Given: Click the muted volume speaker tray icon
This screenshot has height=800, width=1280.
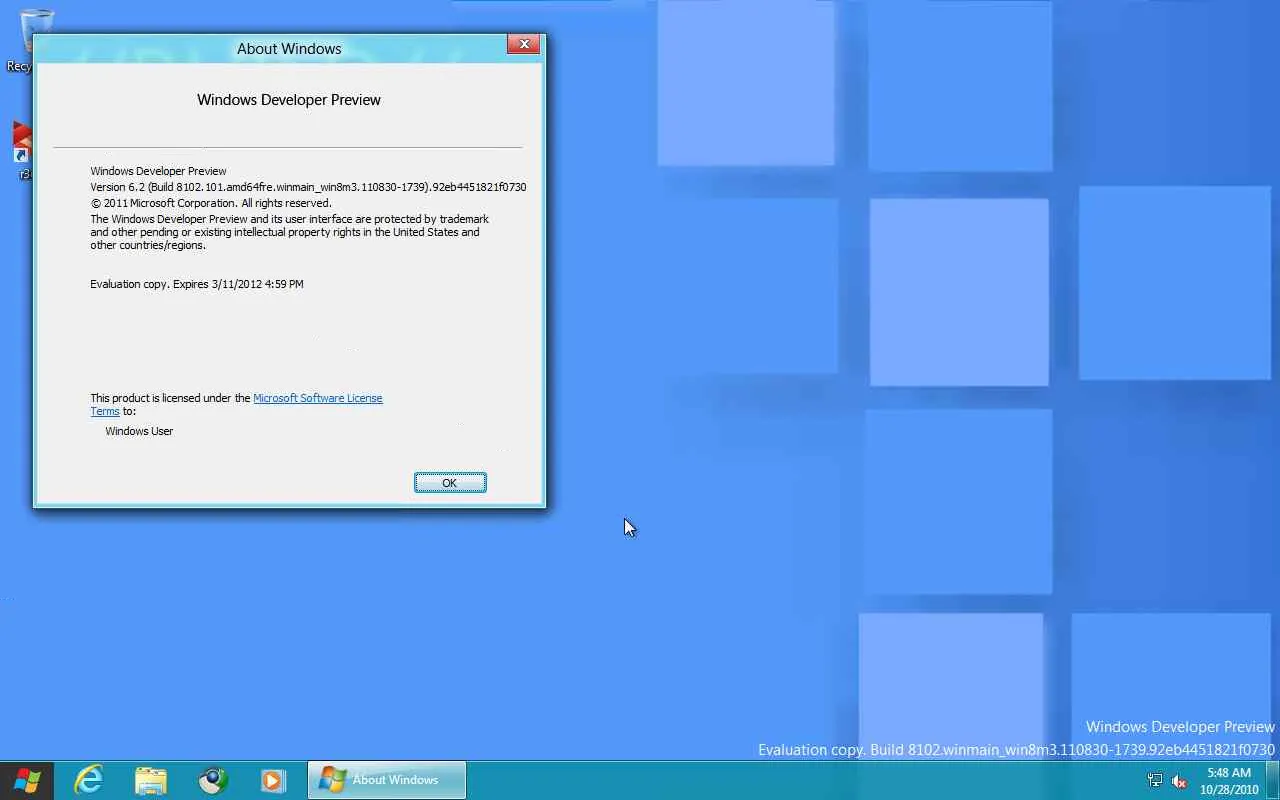Looking at the screenshot, I should click(x=1180, y=781).
